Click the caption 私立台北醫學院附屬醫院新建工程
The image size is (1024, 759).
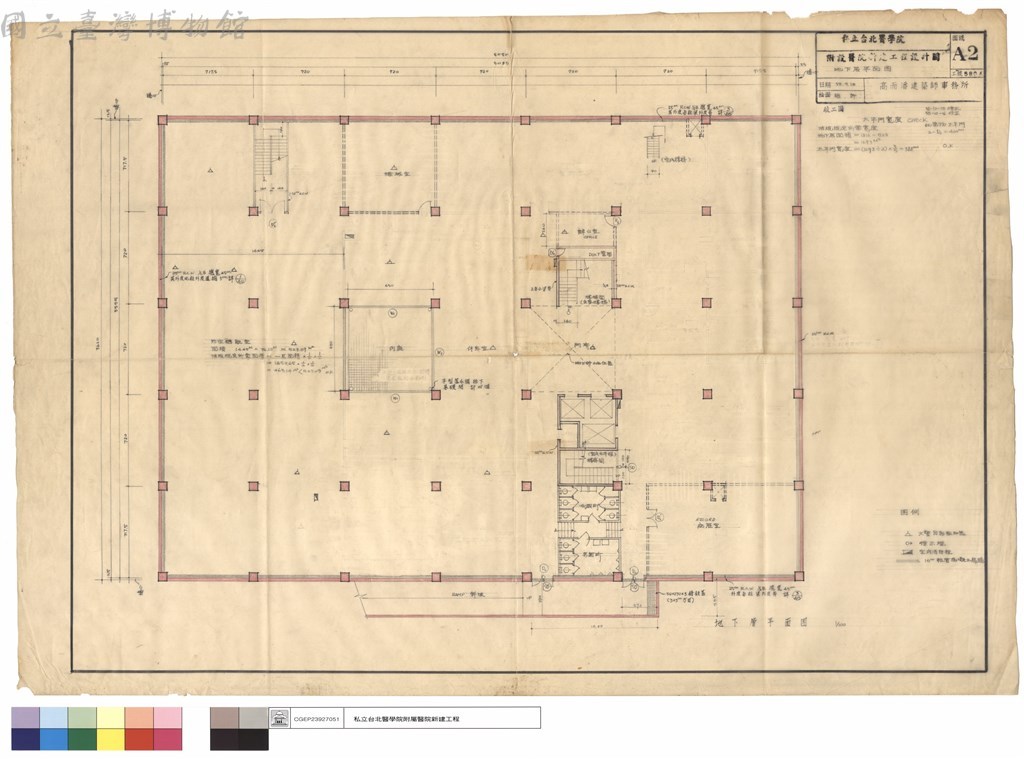tap(406, 719)
